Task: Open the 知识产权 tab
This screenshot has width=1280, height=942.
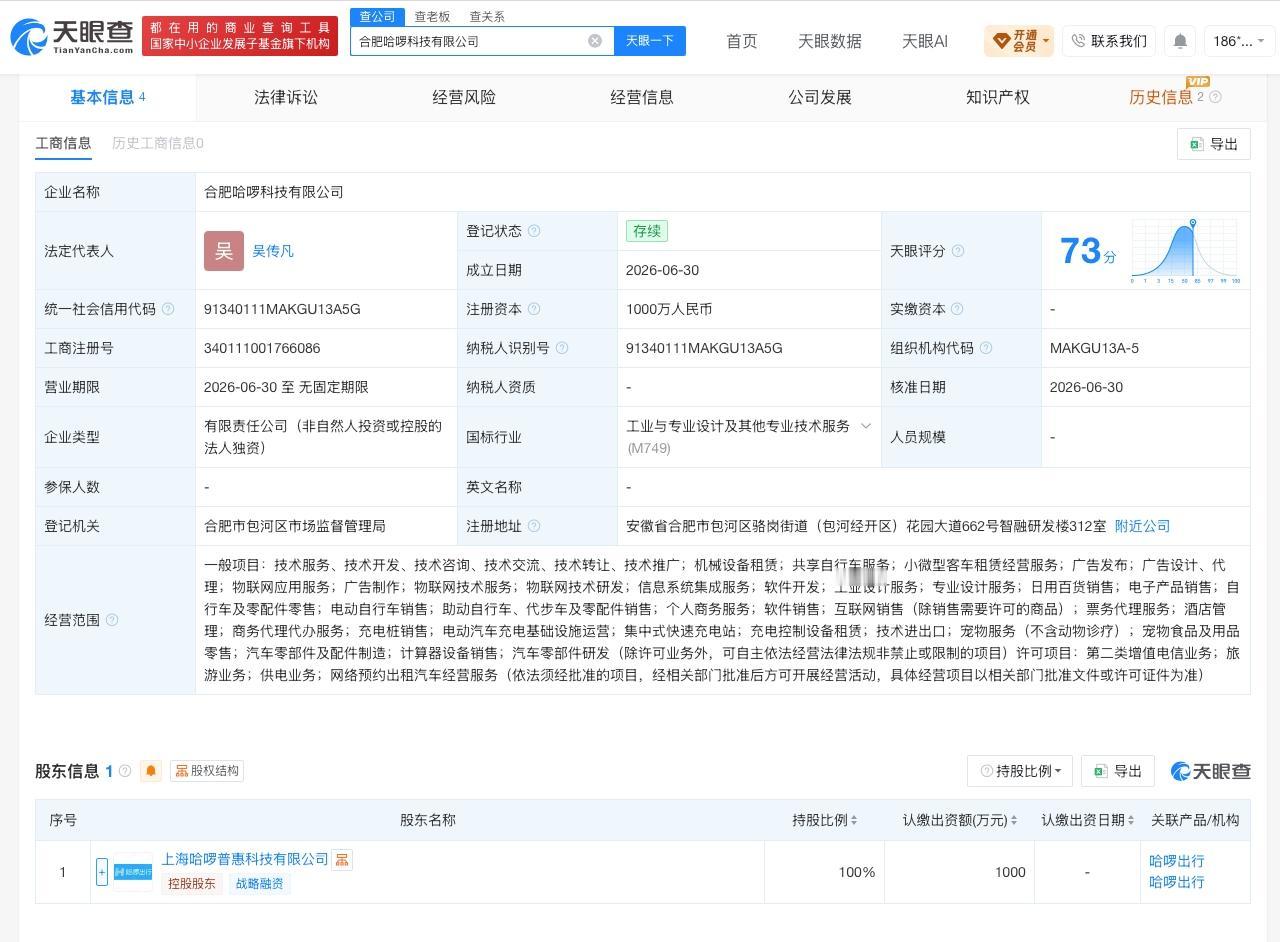Action: pos(998,97)
